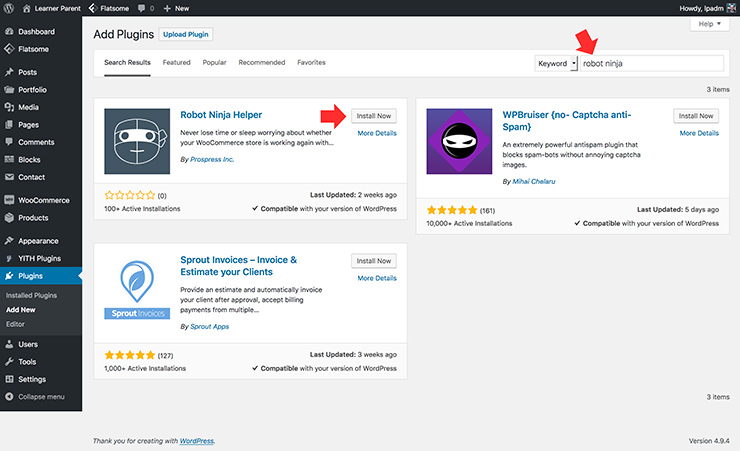The image size is (740, 451).
Task: Click the Flatsome diamond icon in sidebar
Action: tap(9, 49)
